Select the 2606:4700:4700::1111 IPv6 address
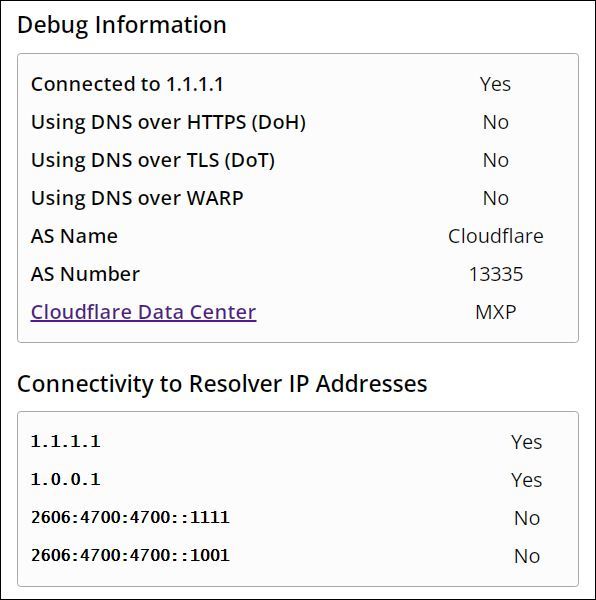Image resolution: width=596 pixels, height=600 pixels. (130, 517)
